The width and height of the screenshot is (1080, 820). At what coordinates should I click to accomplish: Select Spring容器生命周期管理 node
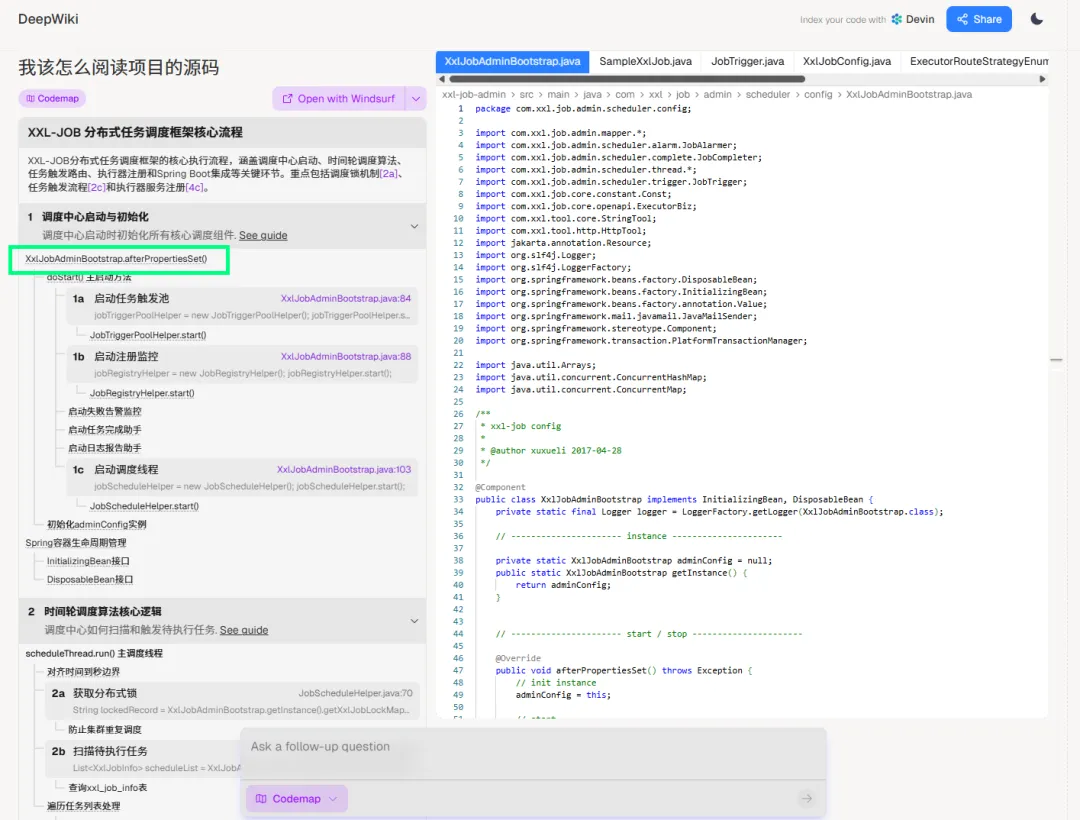click(76, 543)
